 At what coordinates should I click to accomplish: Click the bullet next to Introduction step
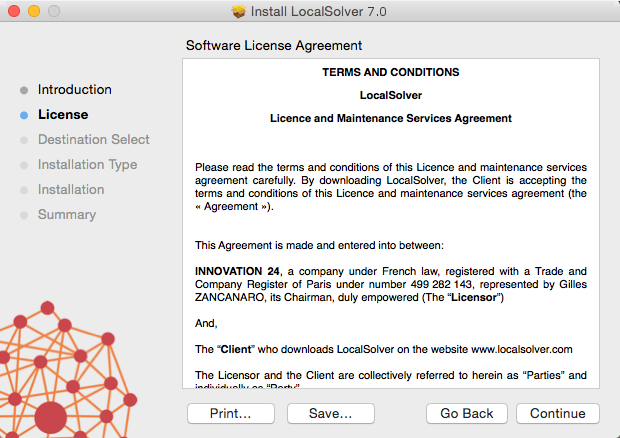pyautogui.click(x=24, y=90)
